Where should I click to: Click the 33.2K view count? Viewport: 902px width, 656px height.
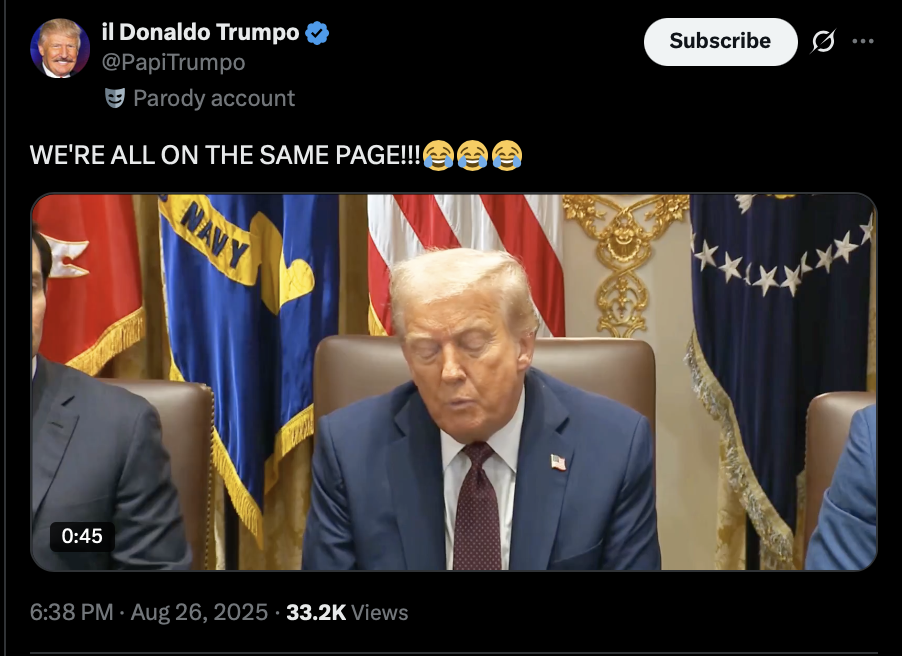(x=316, y=612)
